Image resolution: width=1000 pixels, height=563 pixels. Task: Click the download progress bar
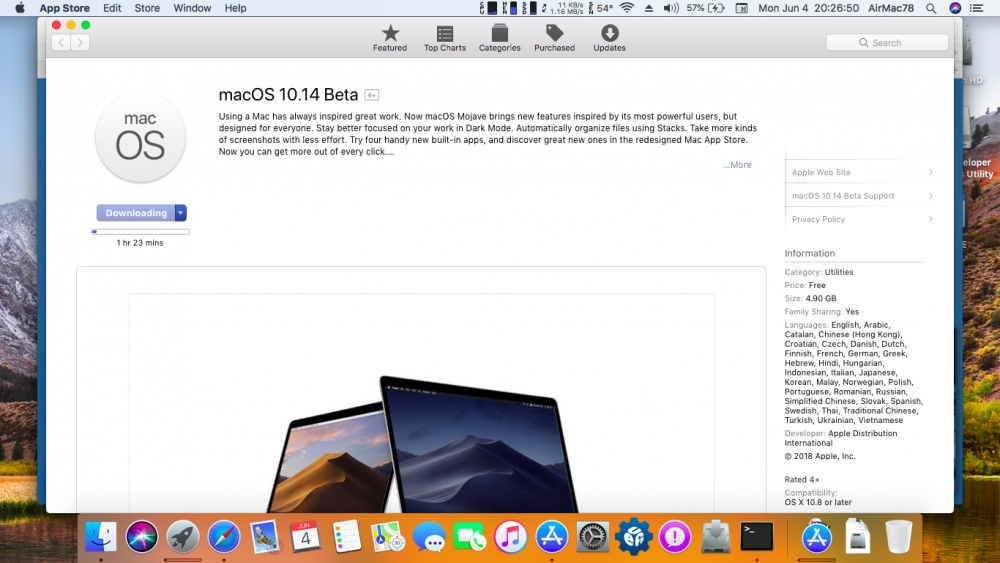coord(140,231)
